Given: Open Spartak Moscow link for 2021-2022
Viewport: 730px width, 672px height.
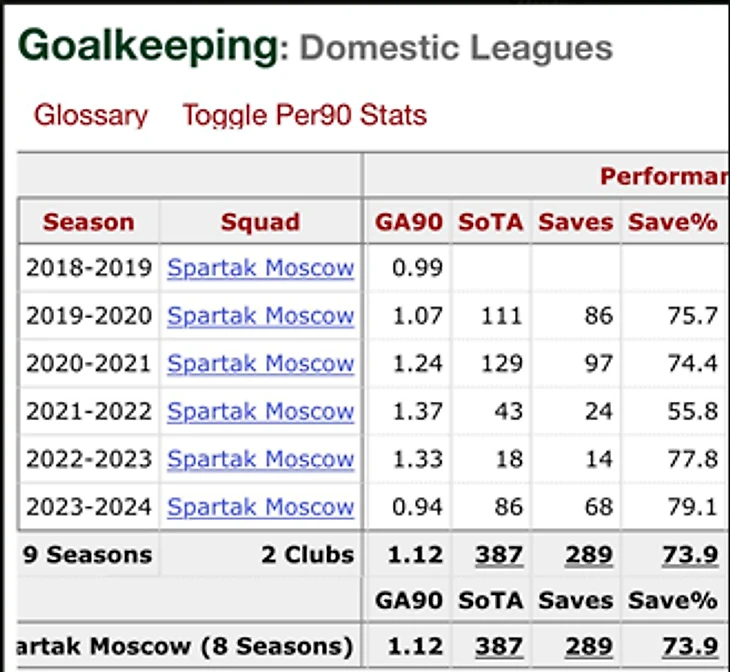Looking at the screenshot, I should [260, 411].
